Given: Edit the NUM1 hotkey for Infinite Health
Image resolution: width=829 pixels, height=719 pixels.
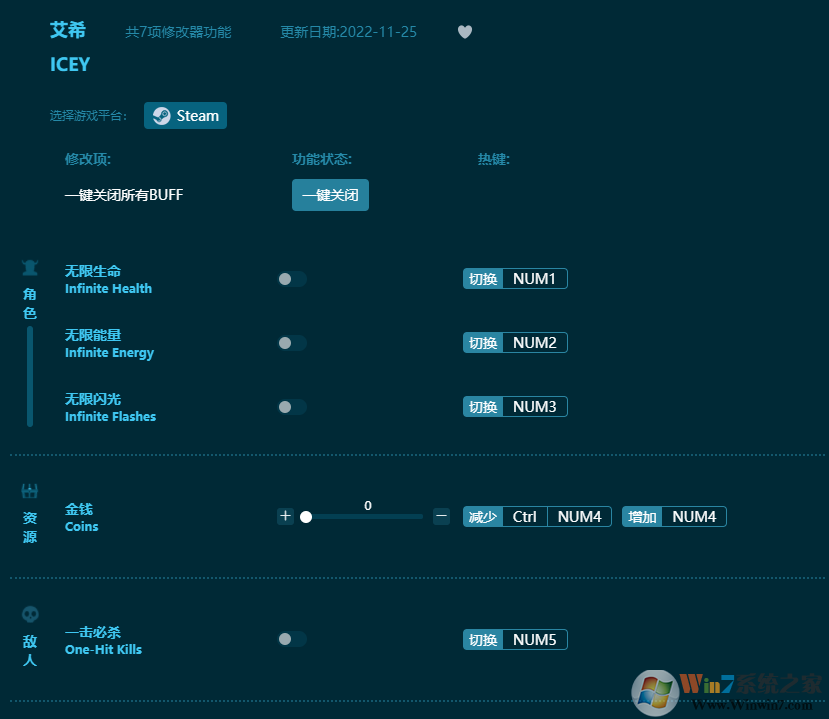Looking at the screenshot, I should (x=535, y=279).
